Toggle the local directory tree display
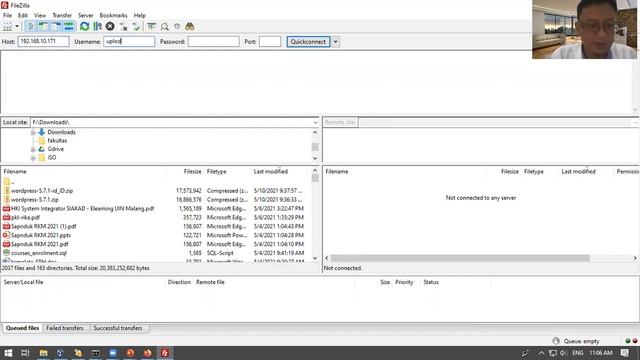Screen dimensions: 640x360 (x=43, y=27)
